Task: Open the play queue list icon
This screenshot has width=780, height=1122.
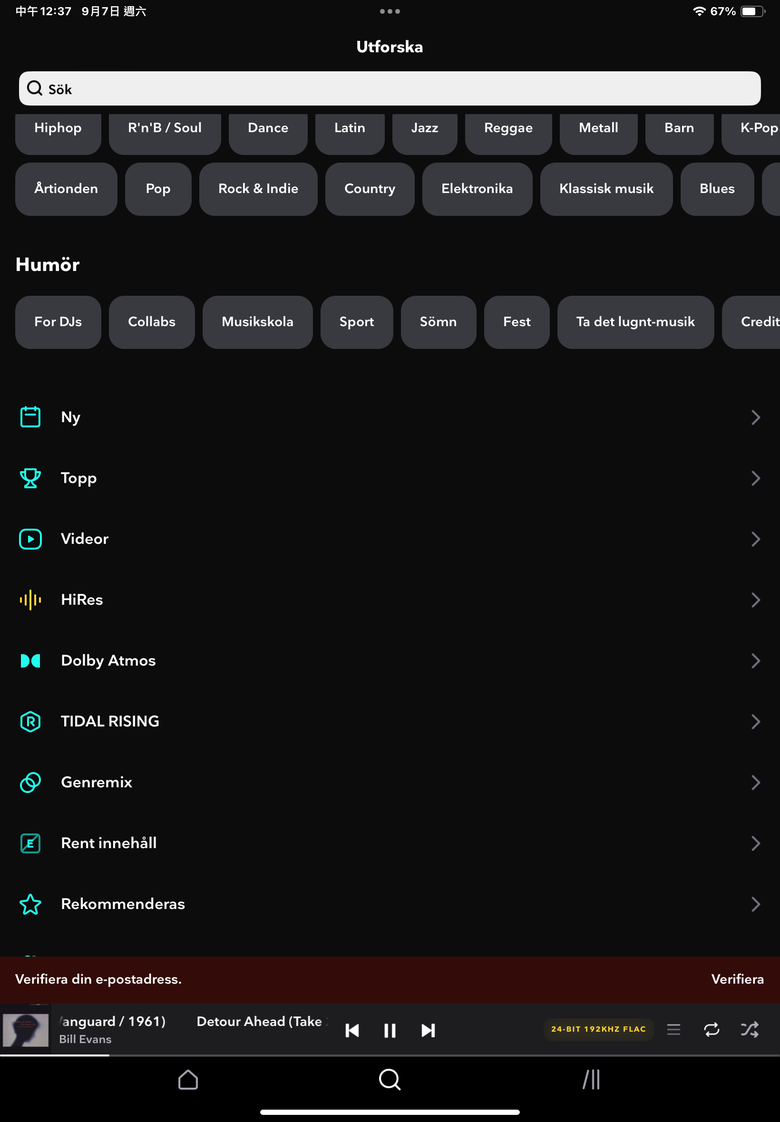Action: pyautogui.click(x=673, y=1029)
